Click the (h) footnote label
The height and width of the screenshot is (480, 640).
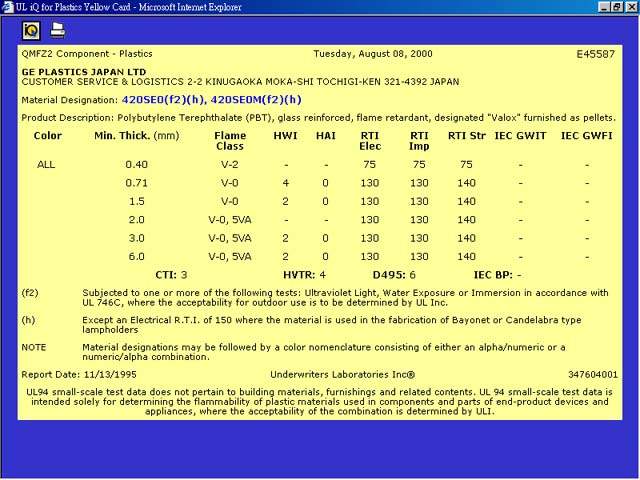(x=28, y=320)
